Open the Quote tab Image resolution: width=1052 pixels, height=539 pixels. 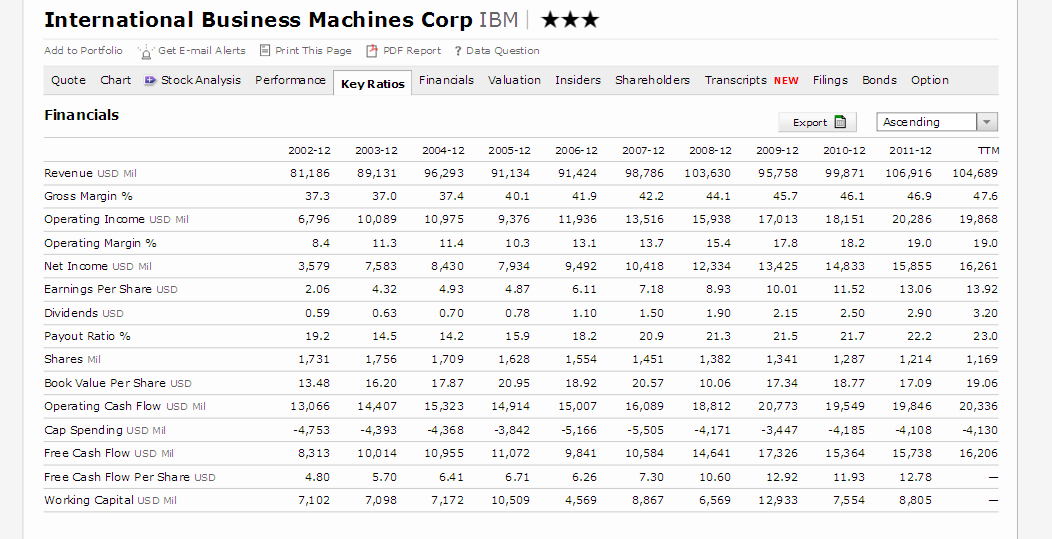coord(68,80)
